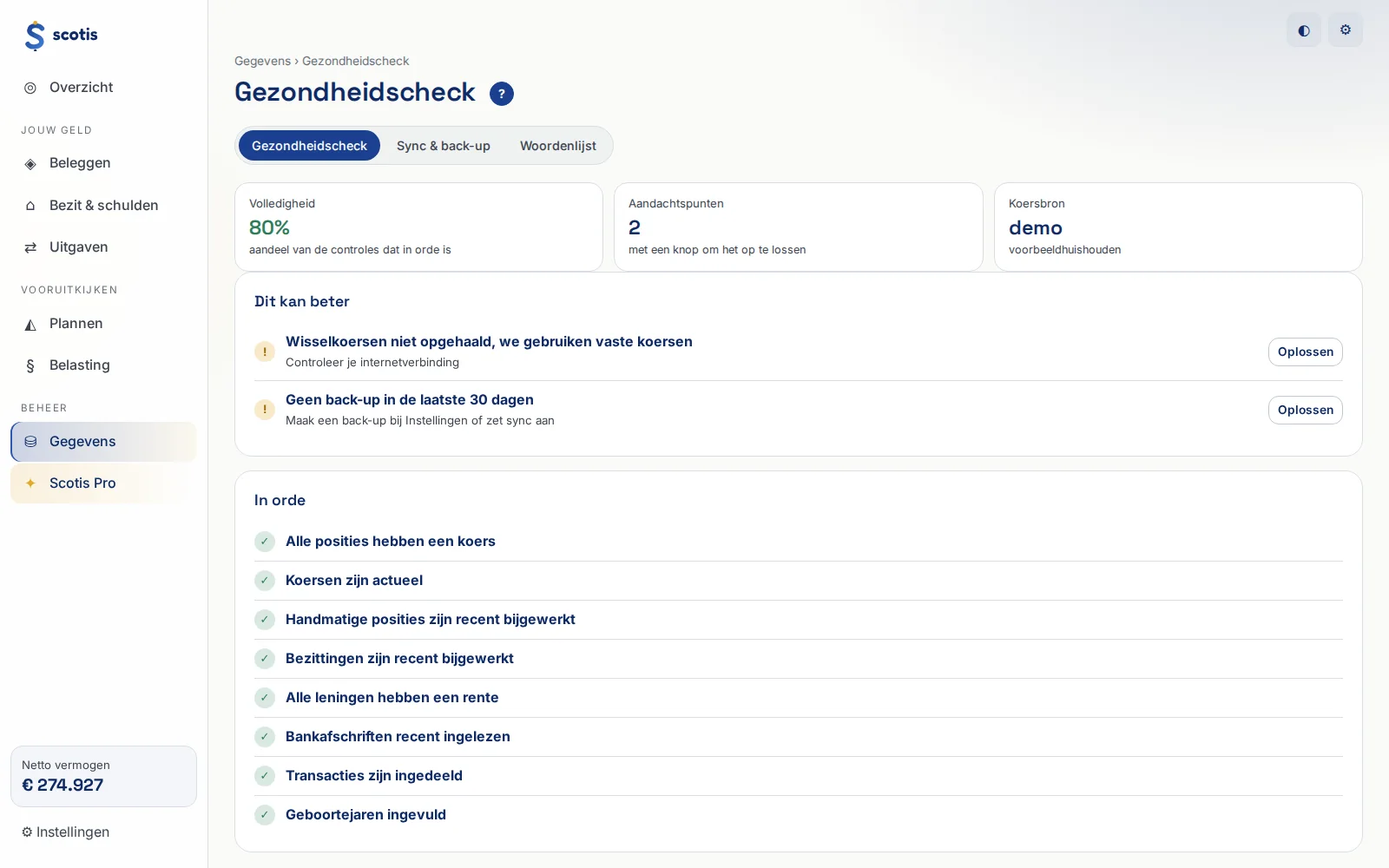Viewport: 1389px width, 868px height.
Task: Click 'Bezittingen zijn recent bijgewerkt' text
Action: (399, 659)
